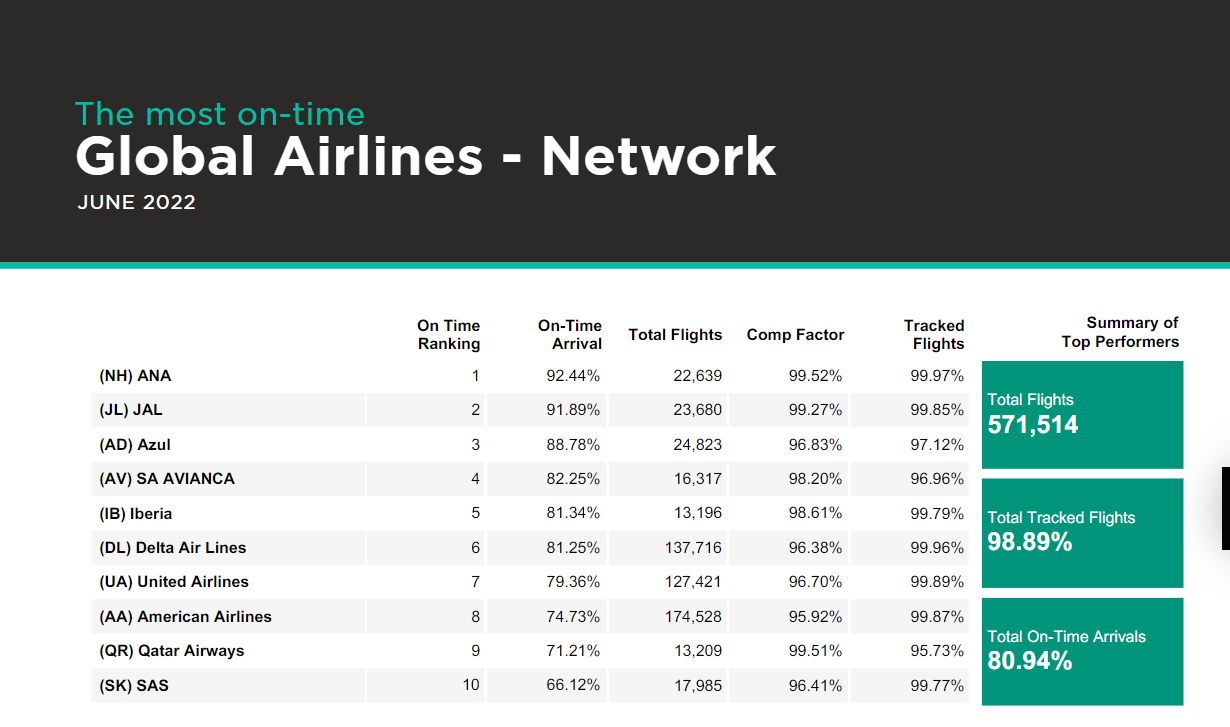Click the On Time Ranking column header
This screenshot has width=1230, height=727.
point(448,335)
